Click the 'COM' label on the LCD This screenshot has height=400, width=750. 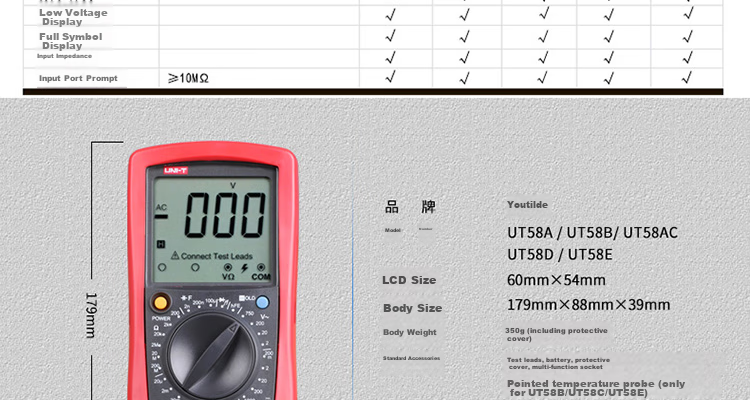coord(261,277)
